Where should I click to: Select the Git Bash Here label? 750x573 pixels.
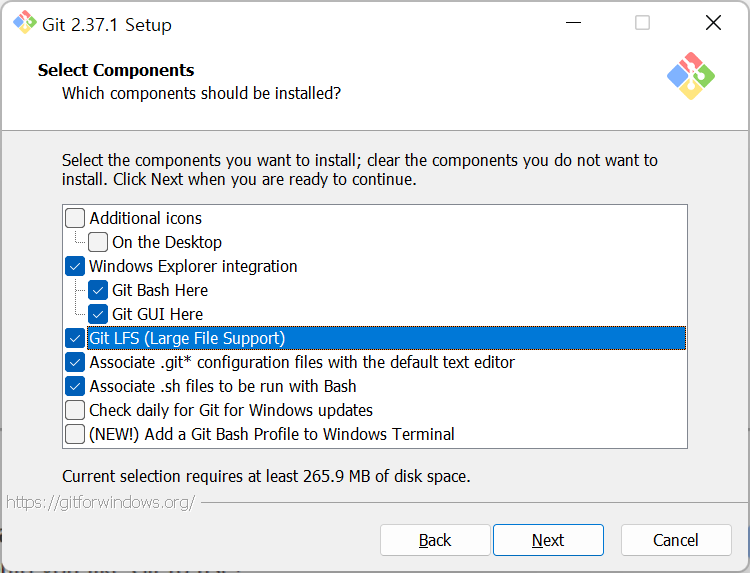click(160, 290)
